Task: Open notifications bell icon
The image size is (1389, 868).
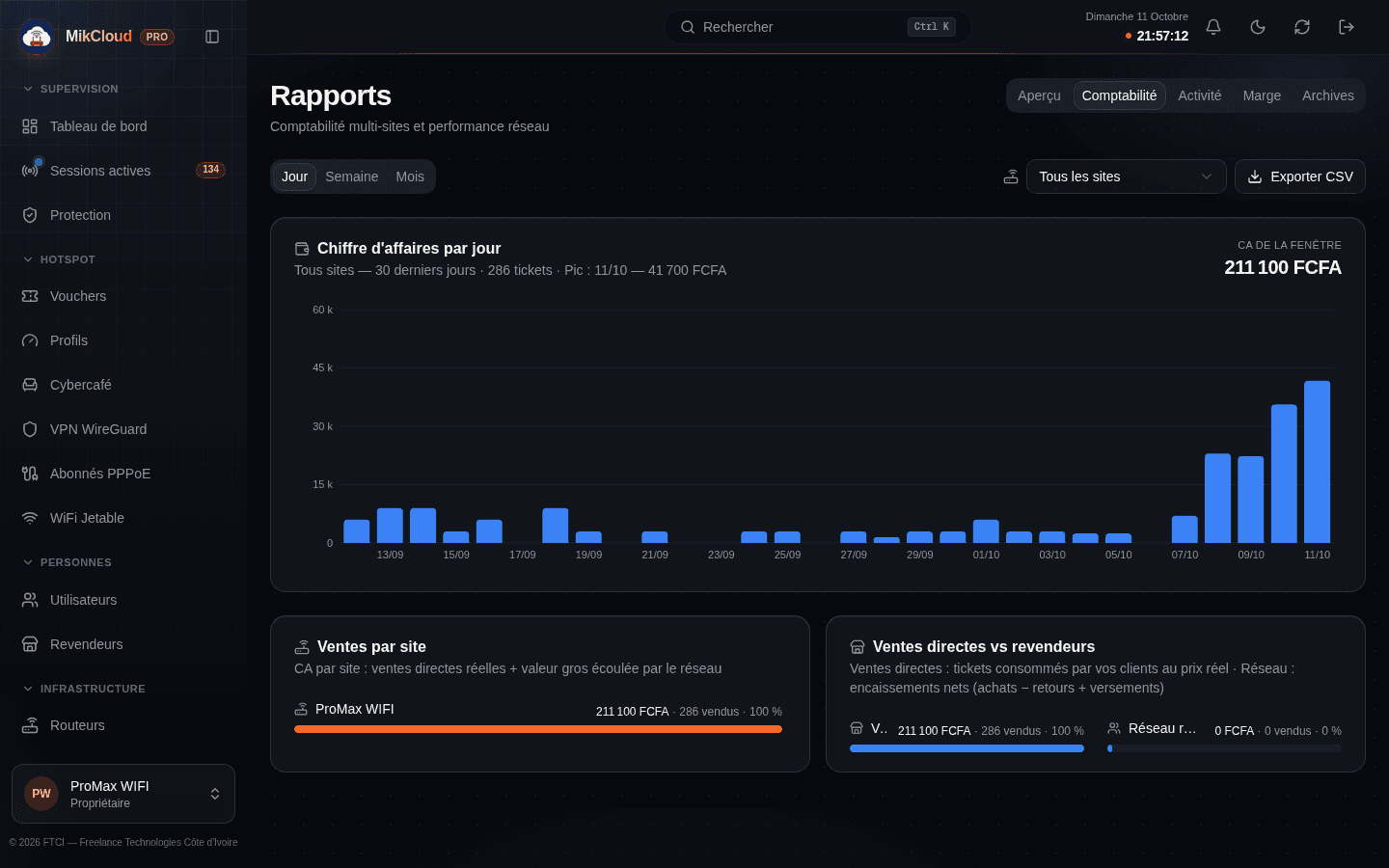Action: (1213, 27)
